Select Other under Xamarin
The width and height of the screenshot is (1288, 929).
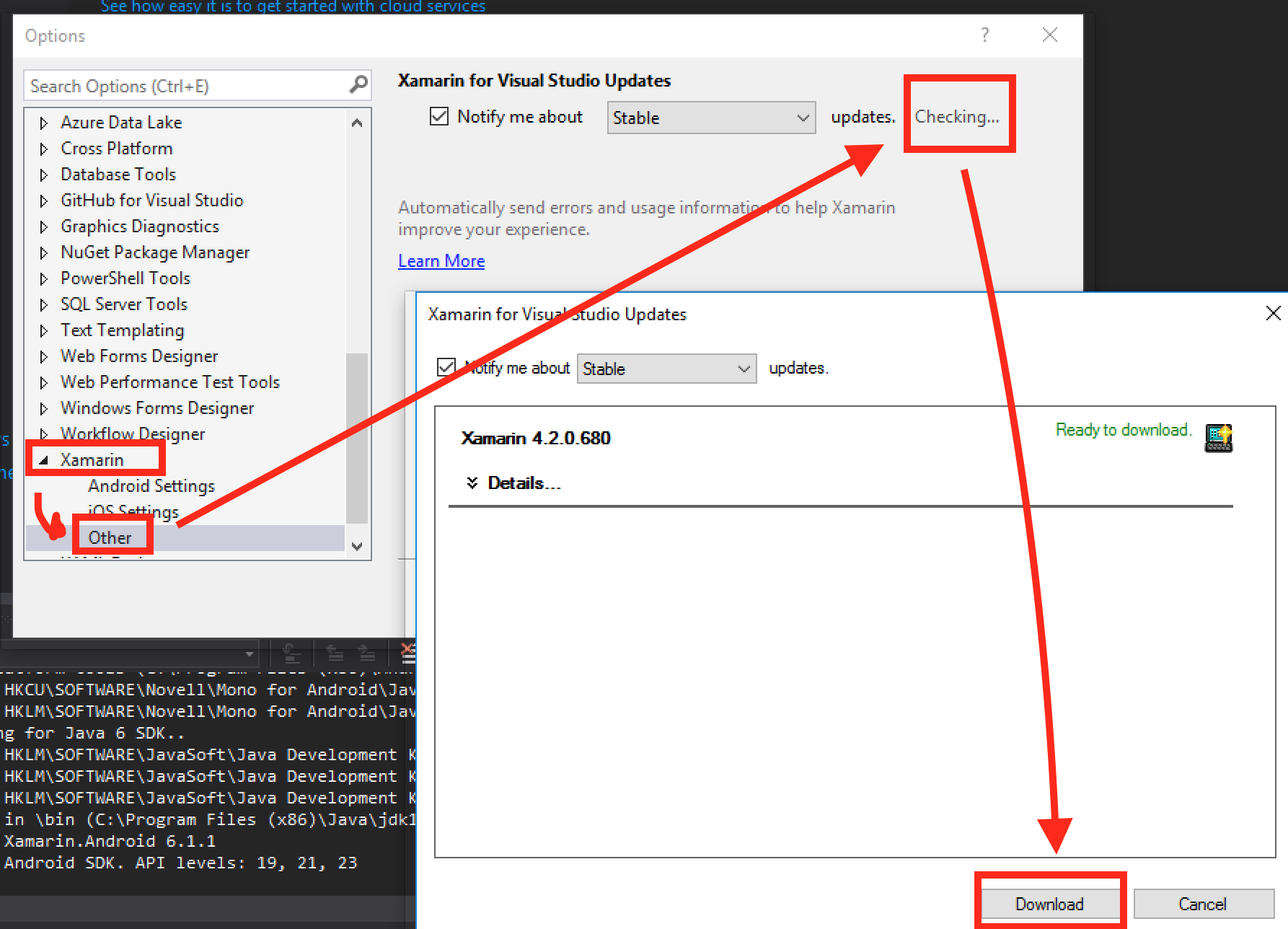tap(110, 537)
